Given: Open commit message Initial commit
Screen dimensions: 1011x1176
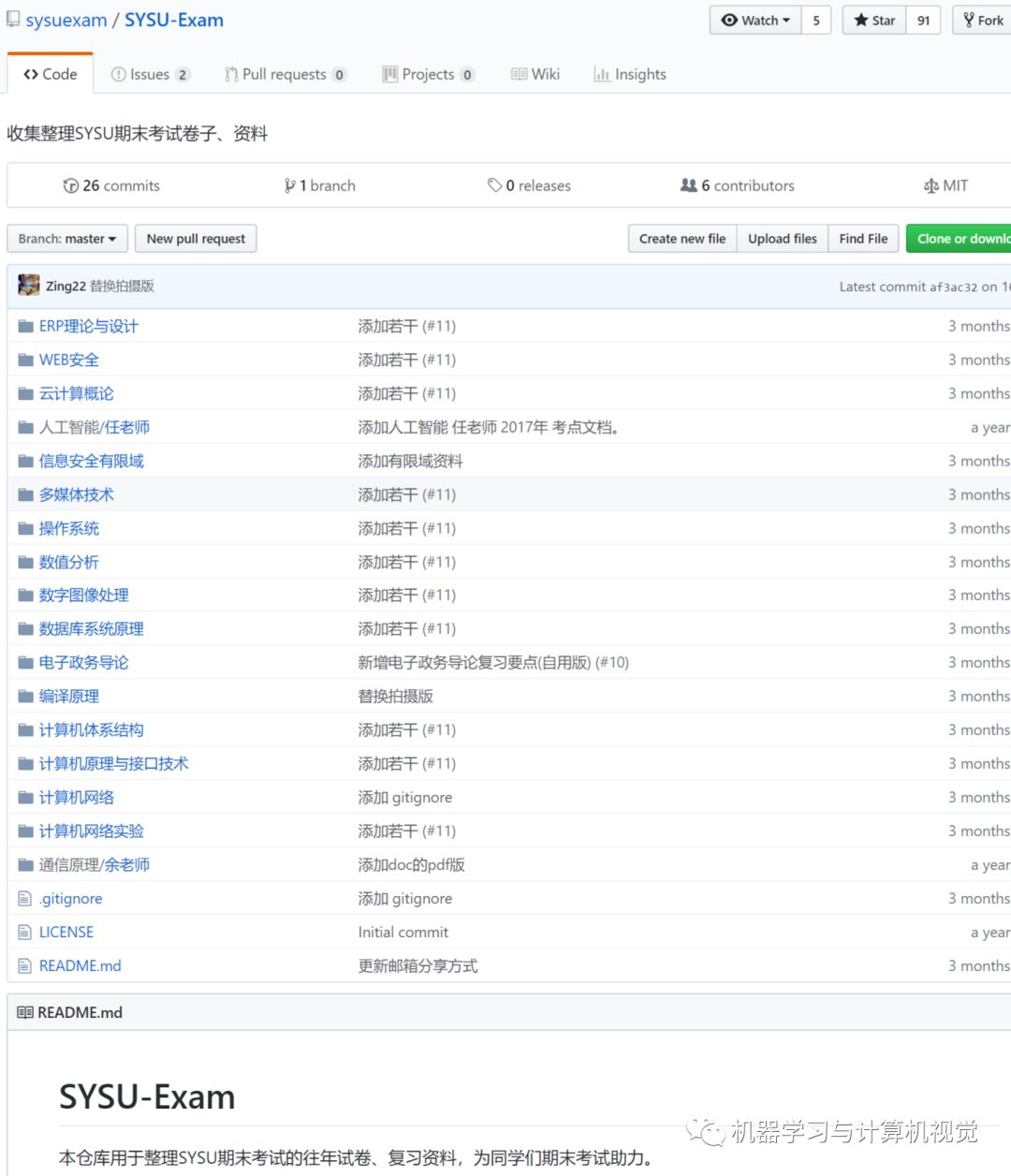Looking at the screenshot, I should pyautogui.click(x=403, y=932).
